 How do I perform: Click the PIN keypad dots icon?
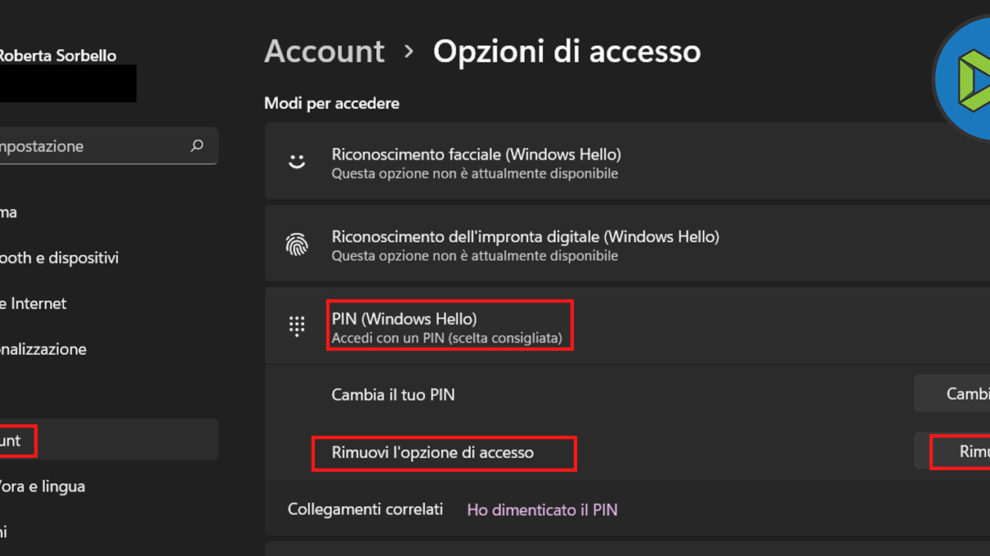coord(297,326)
